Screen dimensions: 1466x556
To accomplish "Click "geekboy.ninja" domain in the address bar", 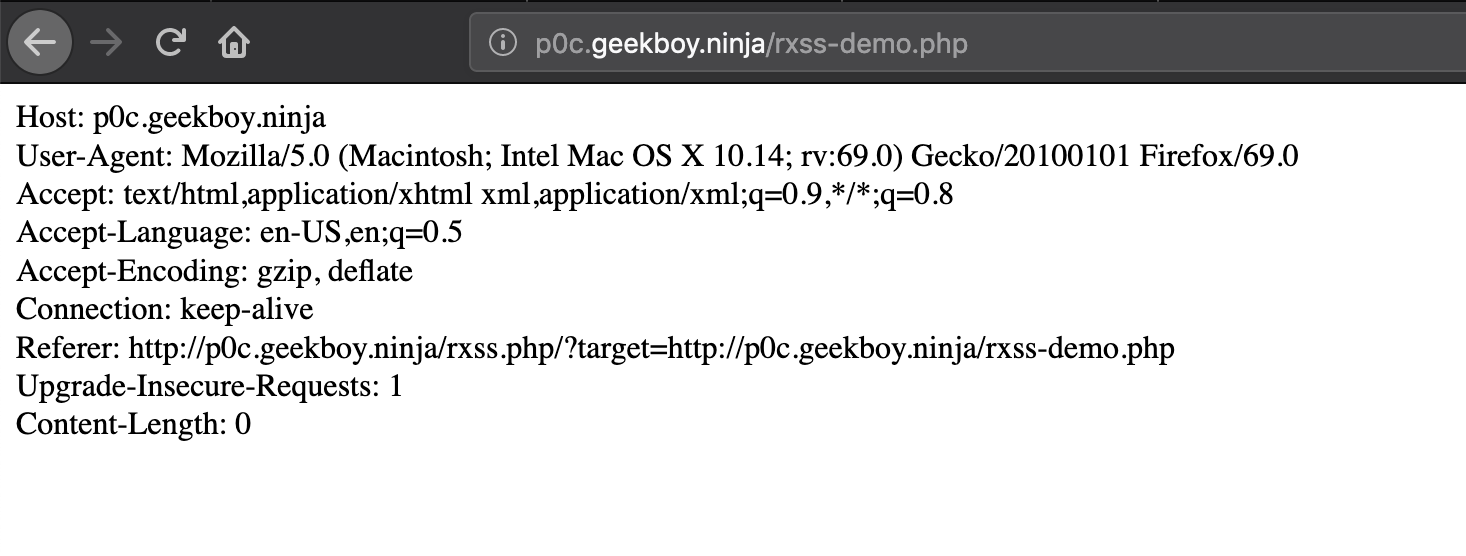I will pyautogui.click(x=678, y=44).
